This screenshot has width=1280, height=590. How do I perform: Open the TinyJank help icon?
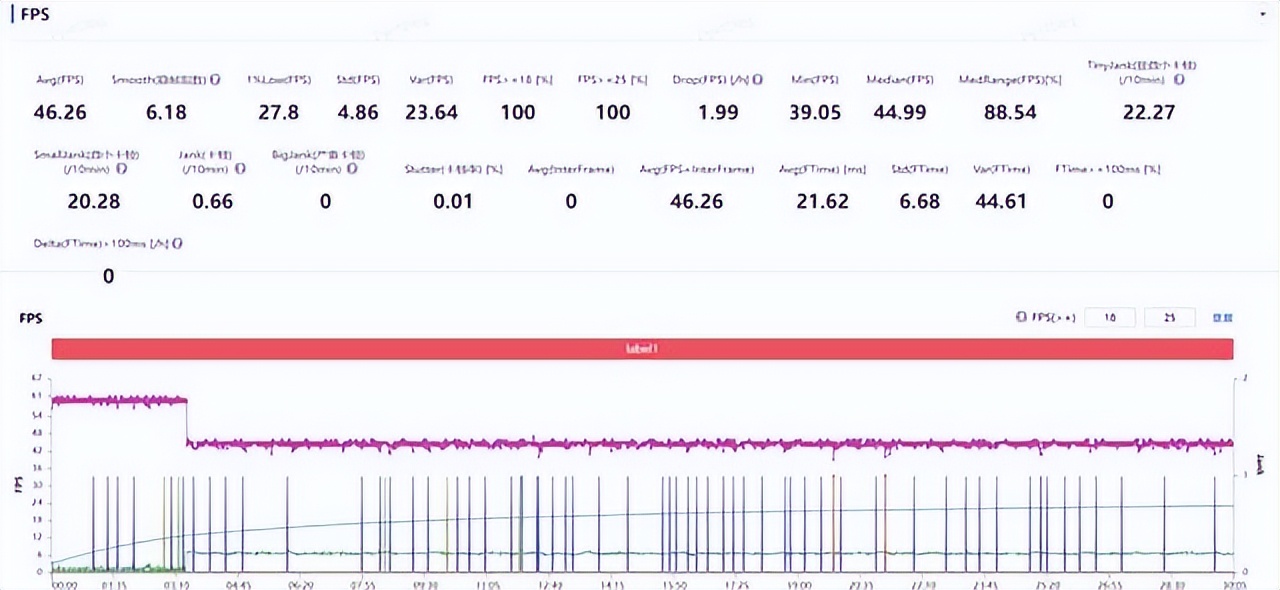click(1179, 80)
